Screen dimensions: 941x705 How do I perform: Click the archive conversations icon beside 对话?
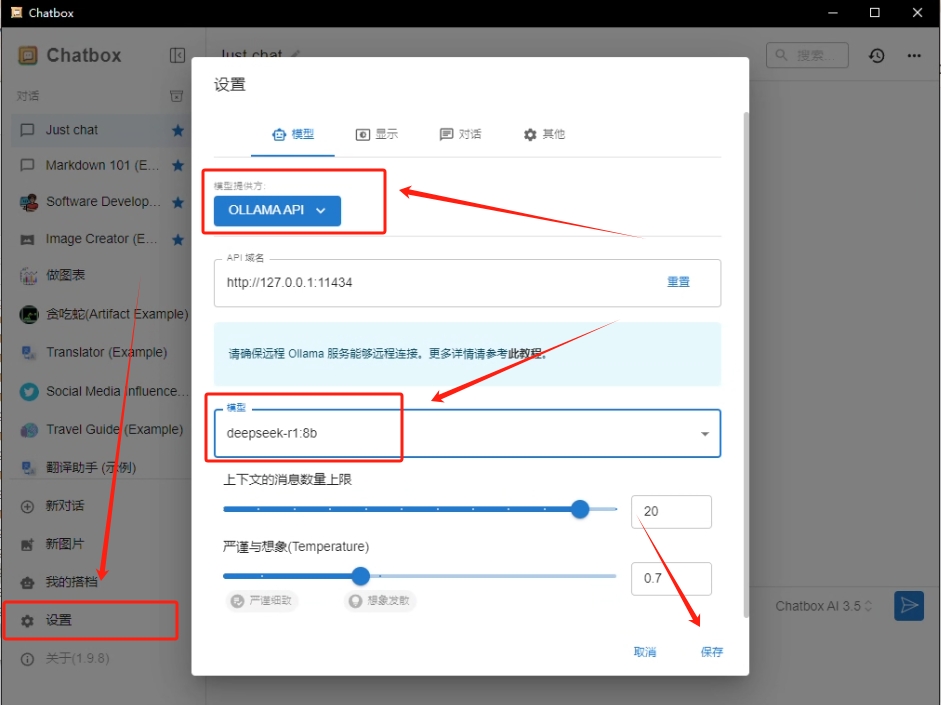pos(176,96)
